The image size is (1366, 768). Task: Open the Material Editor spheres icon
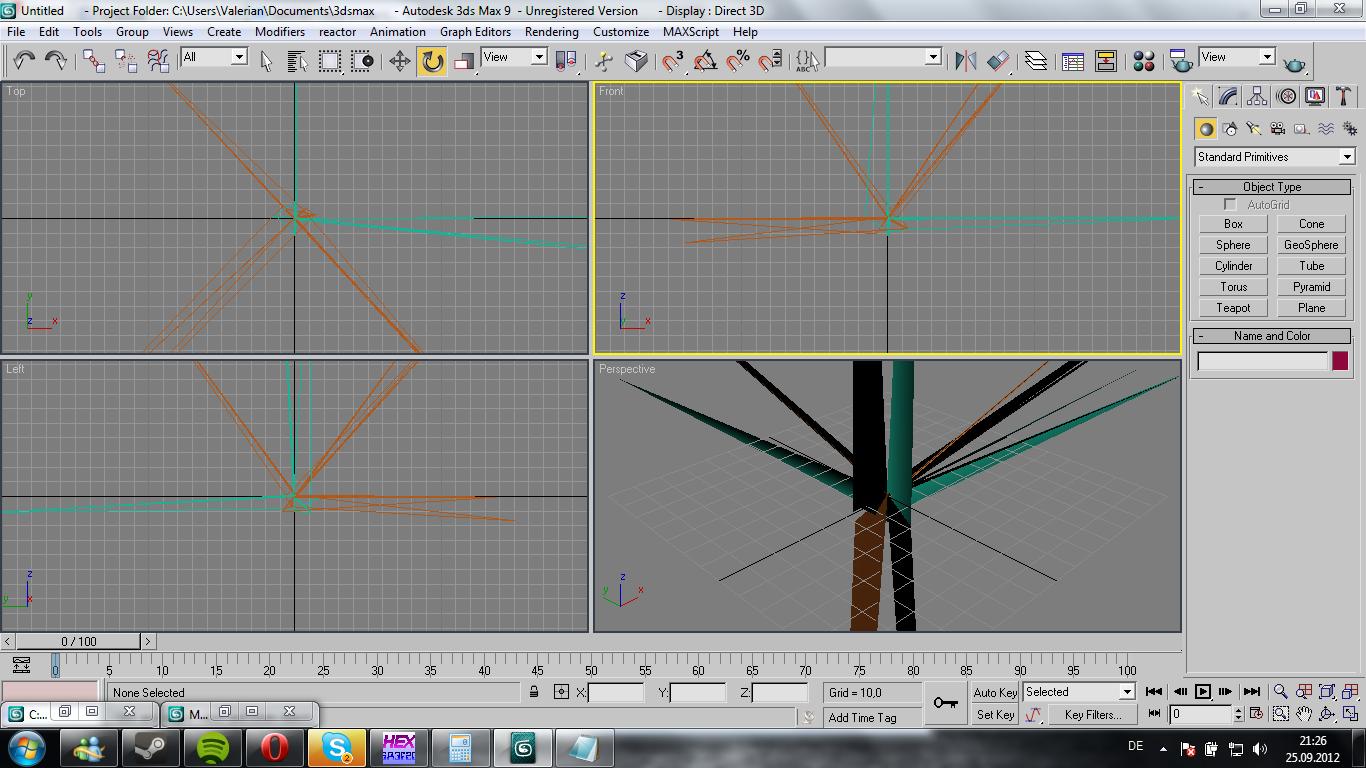tap(1144, 61)
